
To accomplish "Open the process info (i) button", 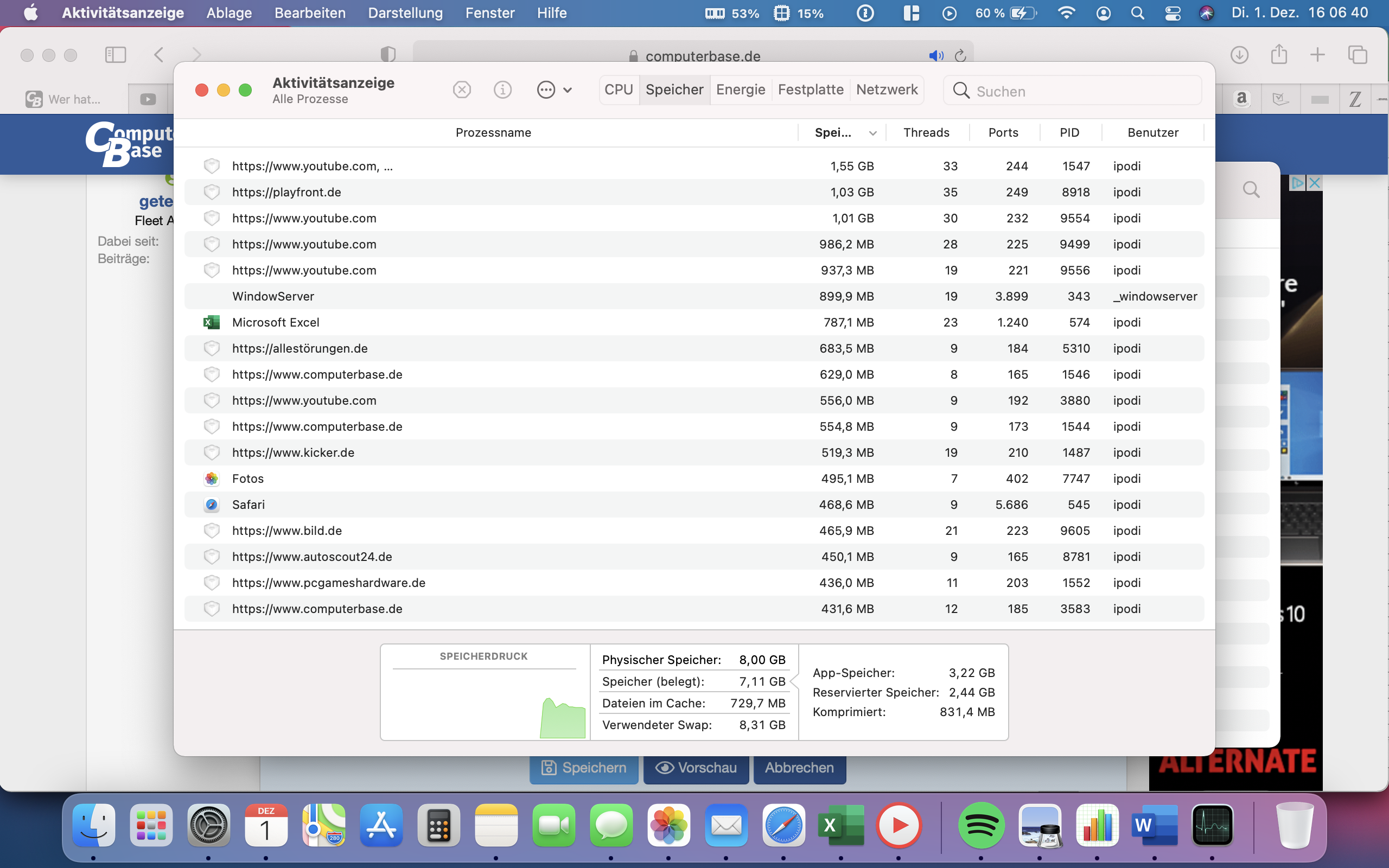I will tap(502, 90).
